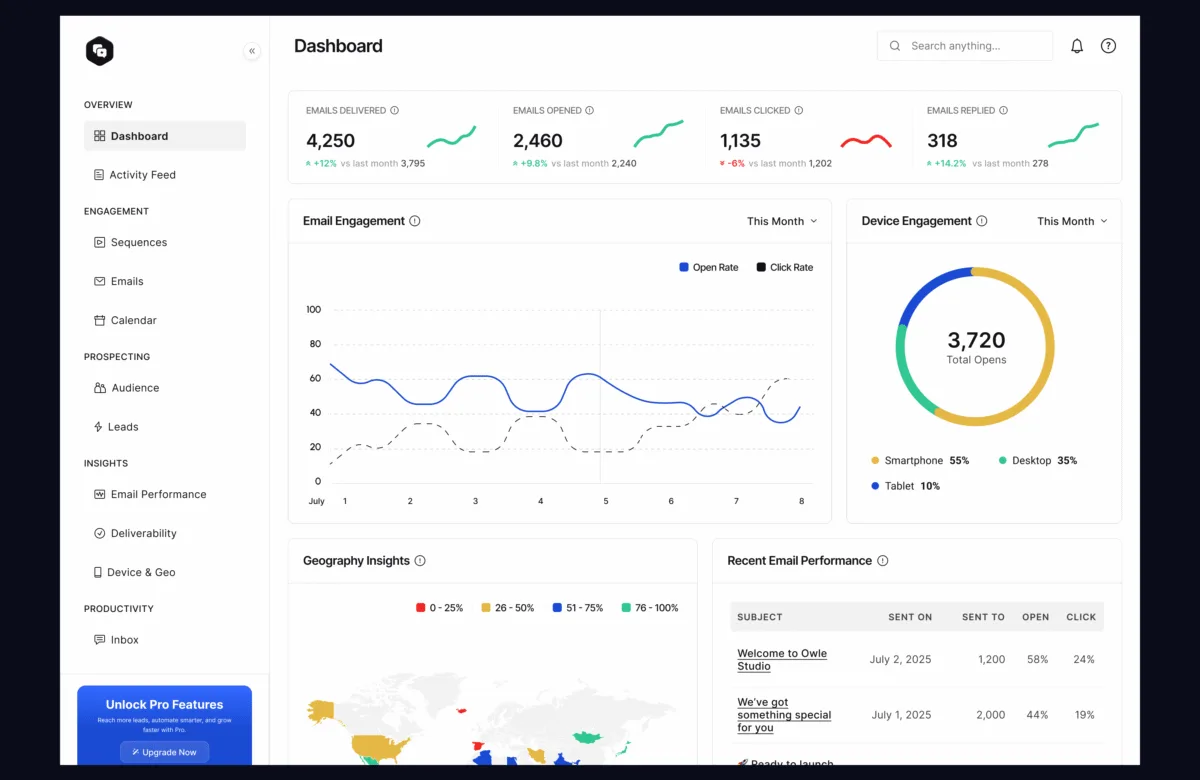The height and width of the screenshot is (780, 1200).
Task: Open the Welcome to Owle Studio email link
Action: pyautogui.click(x=781, y=659)
